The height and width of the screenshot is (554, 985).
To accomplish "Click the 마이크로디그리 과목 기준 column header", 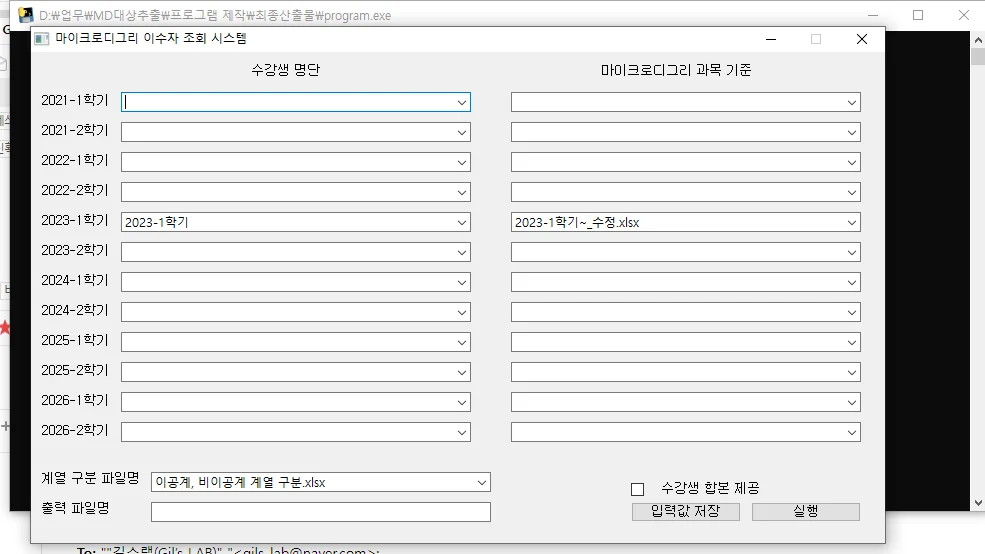I will 676,70.
